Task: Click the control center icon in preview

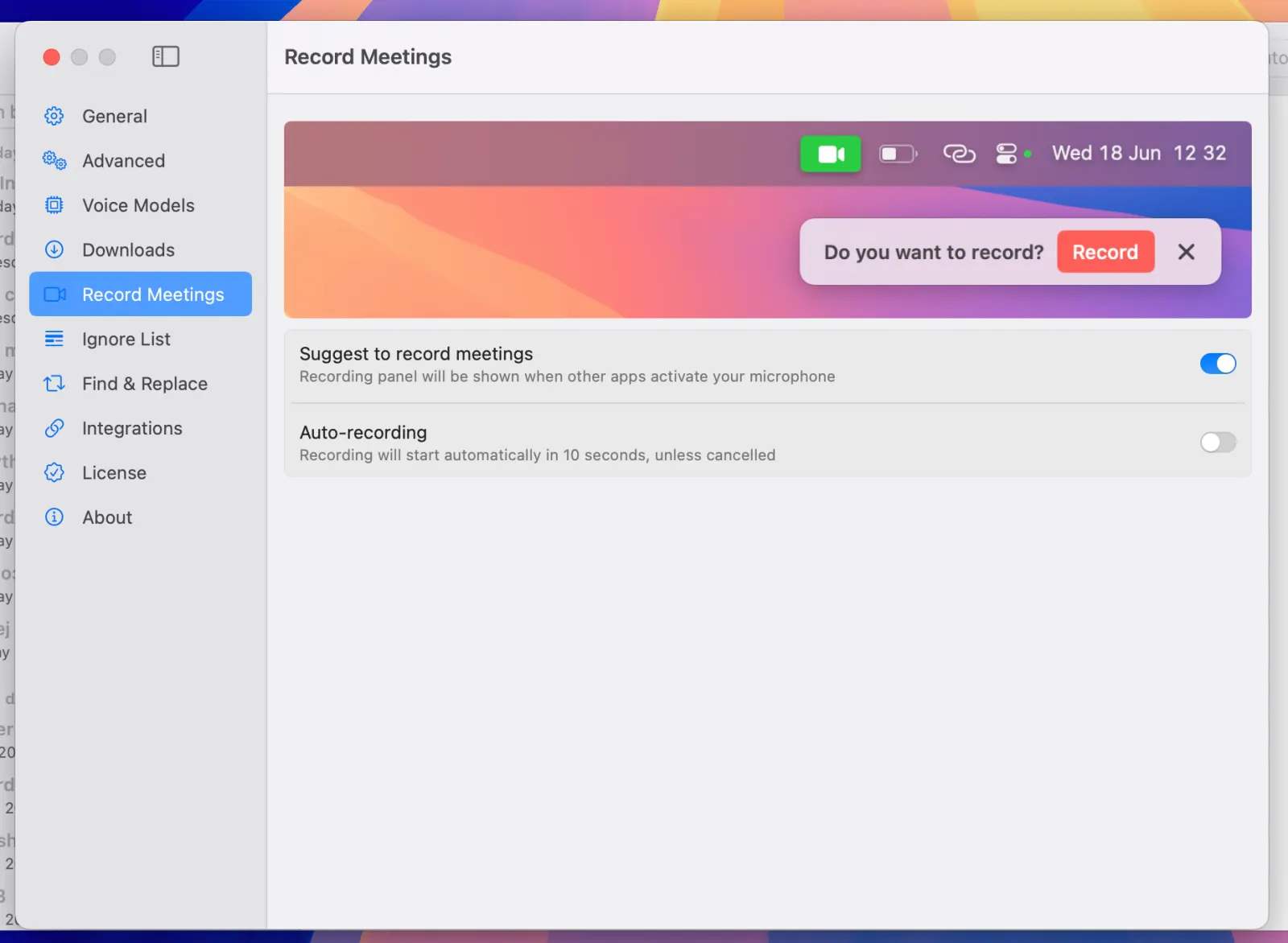Action: click(1006, 153)
